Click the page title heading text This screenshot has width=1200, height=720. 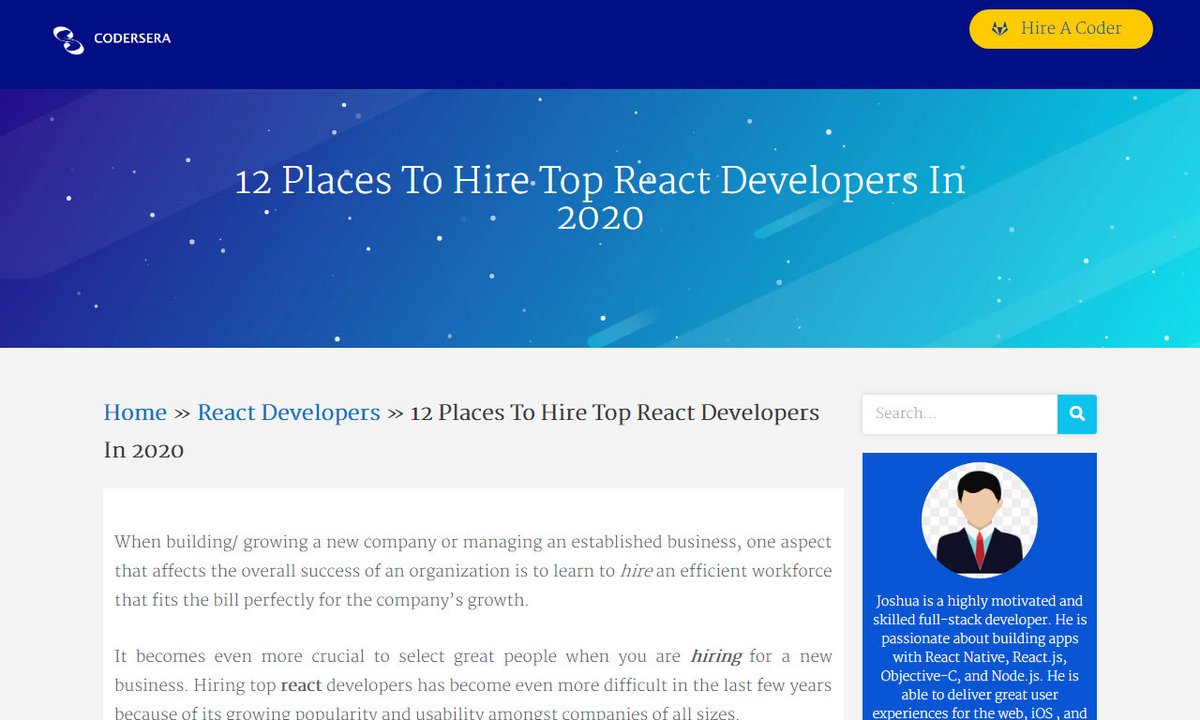tap(600, 198)
